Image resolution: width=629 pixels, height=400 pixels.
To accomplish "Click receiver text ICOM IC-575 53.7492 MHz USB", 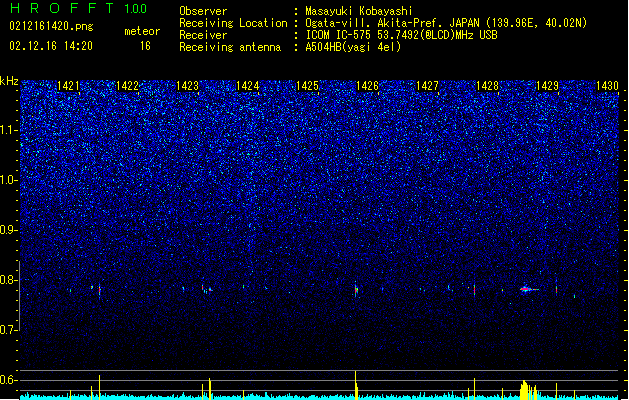I will click(x=401, y=35).
